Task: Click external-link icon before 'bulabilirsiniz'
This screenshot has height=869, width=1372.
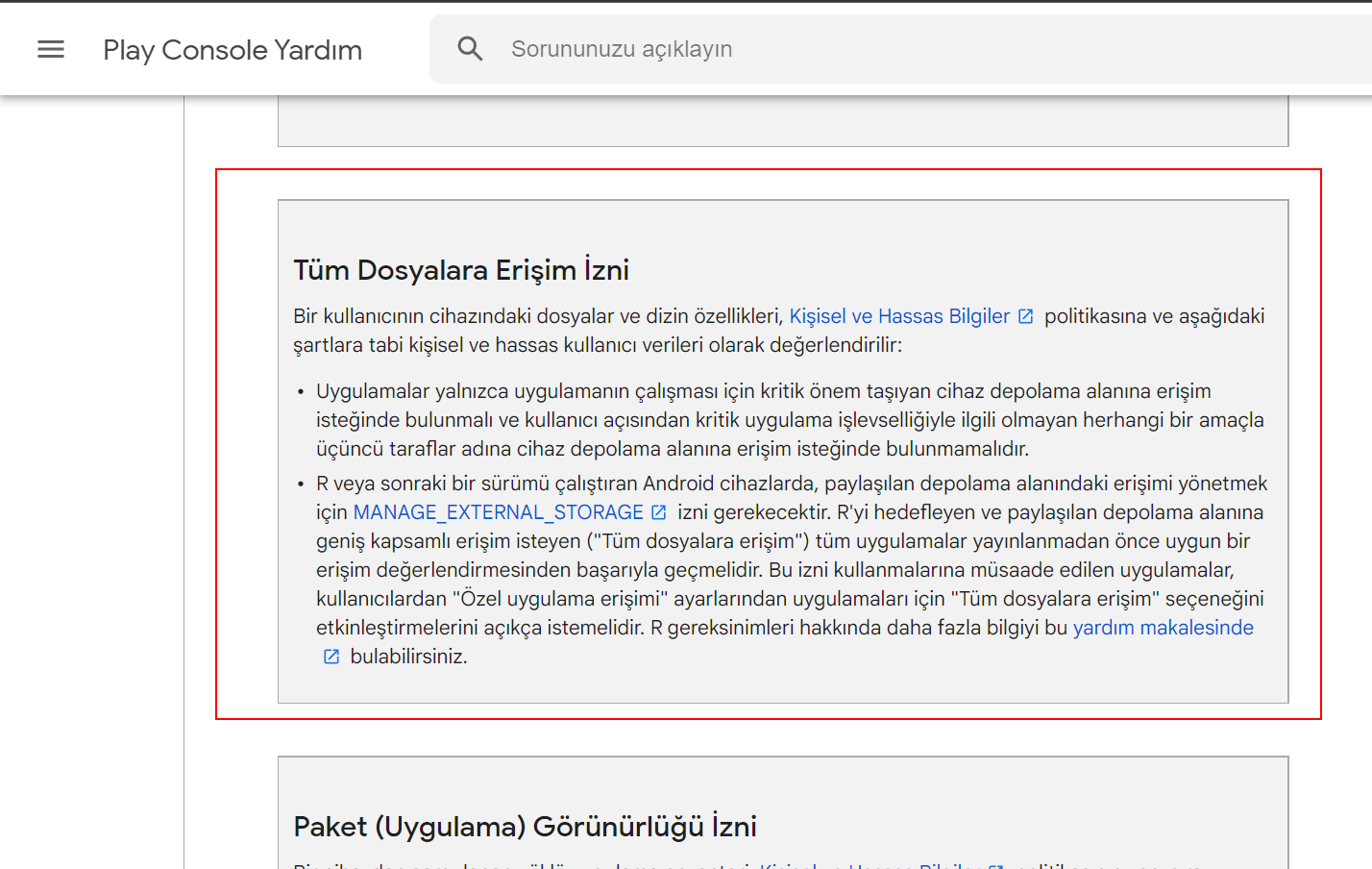Action: point(331,657)
